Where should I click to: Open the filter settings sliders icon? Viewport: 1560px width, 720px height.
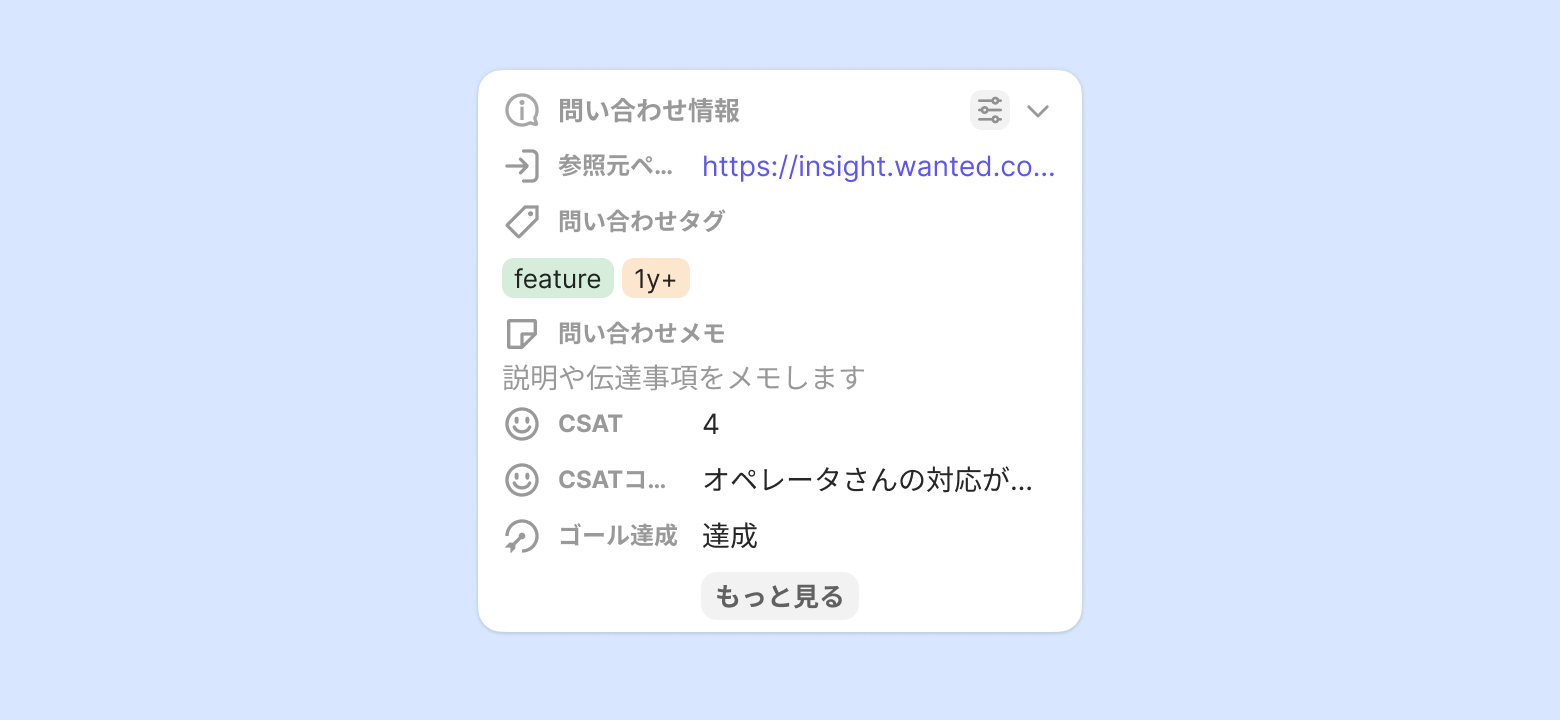click(x=989, y=110)
